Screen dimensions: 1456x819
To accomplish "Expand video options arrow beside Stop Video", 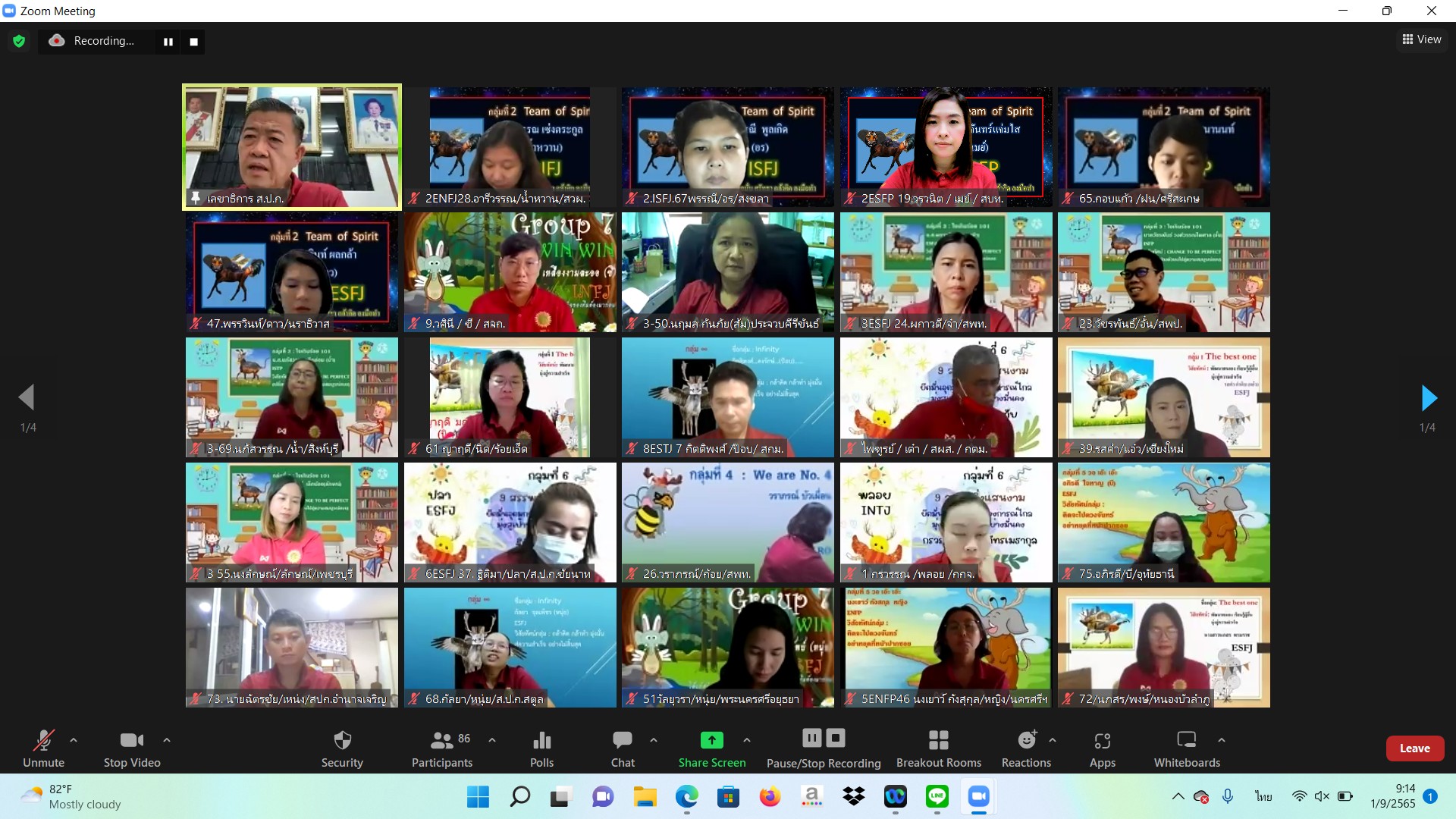I will coord(167,739).
